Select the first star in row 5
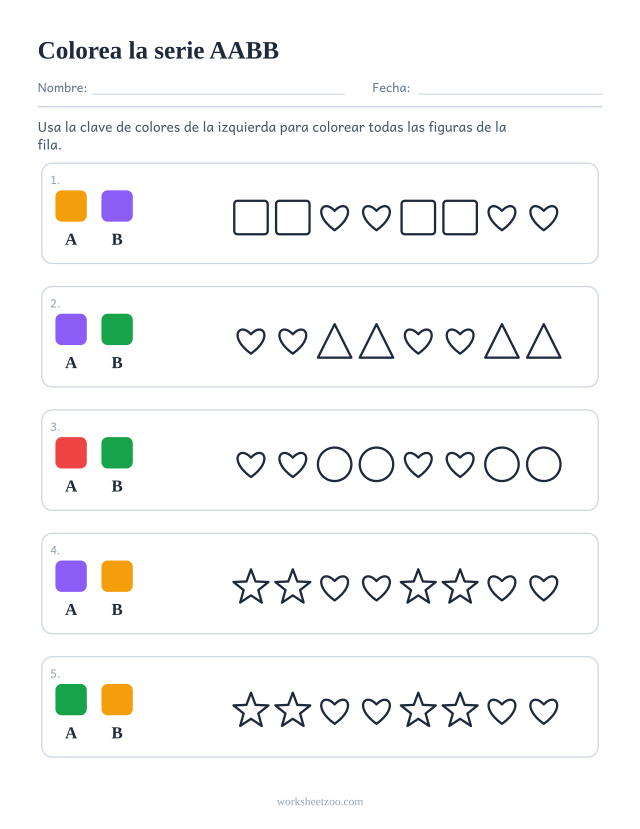This screenshot has width=640, height=829. point(251,710)
